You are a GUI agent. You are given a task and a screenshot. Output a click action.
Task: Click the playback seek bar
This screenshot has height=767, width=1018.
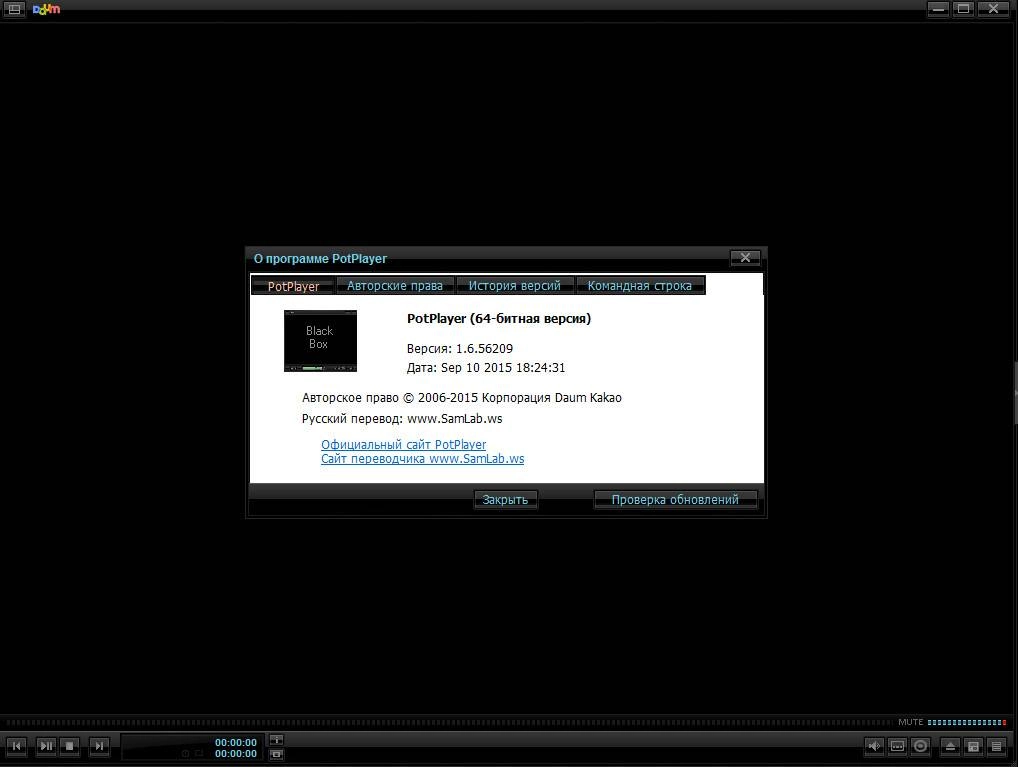pyautogui.click(x=448, y=722)
